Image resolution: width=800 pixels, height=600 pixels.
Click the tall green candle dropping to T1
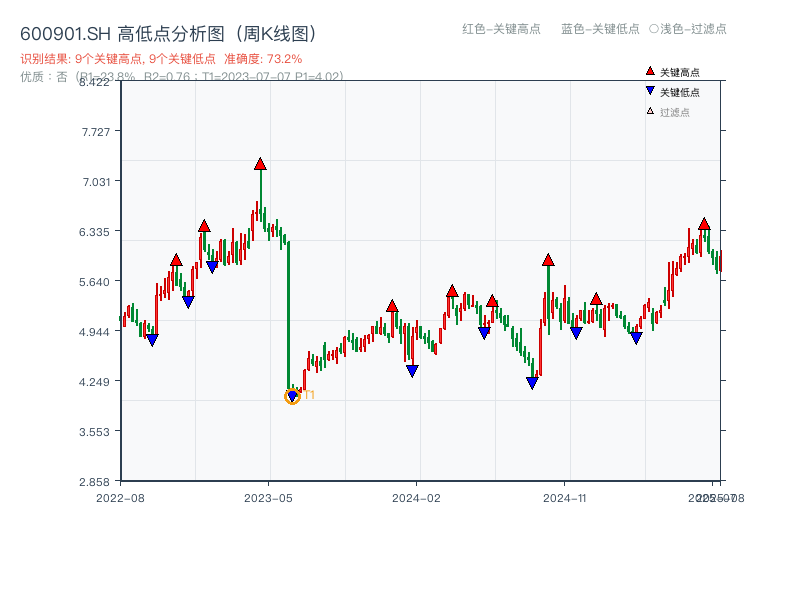coord(288,315)
